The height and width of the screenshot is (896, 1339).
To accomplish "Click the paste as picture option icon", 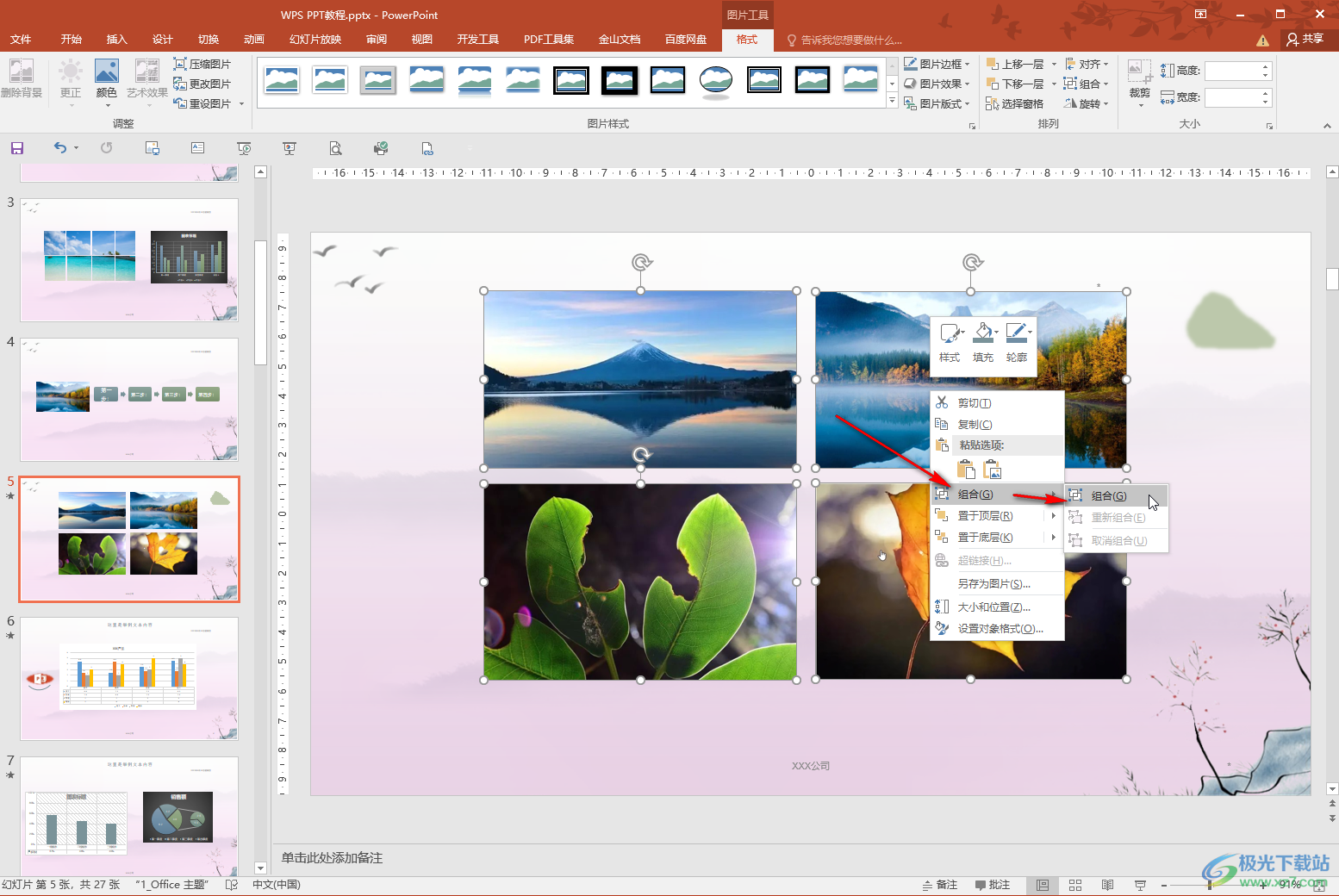I will 993,470.
